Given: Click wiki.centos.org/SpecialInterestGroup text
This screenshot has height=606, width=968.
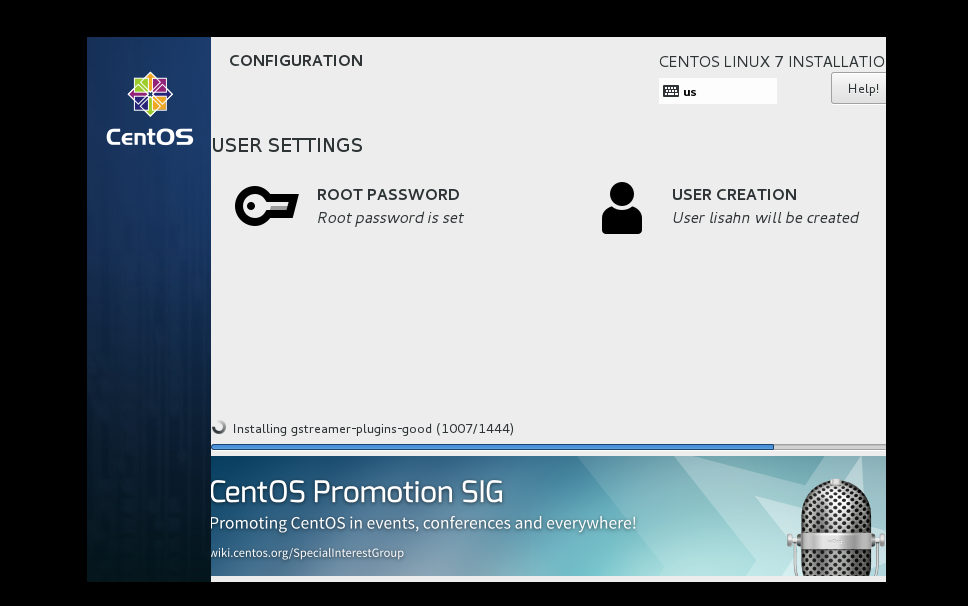Looking at the screenshot, I should 307,553.
